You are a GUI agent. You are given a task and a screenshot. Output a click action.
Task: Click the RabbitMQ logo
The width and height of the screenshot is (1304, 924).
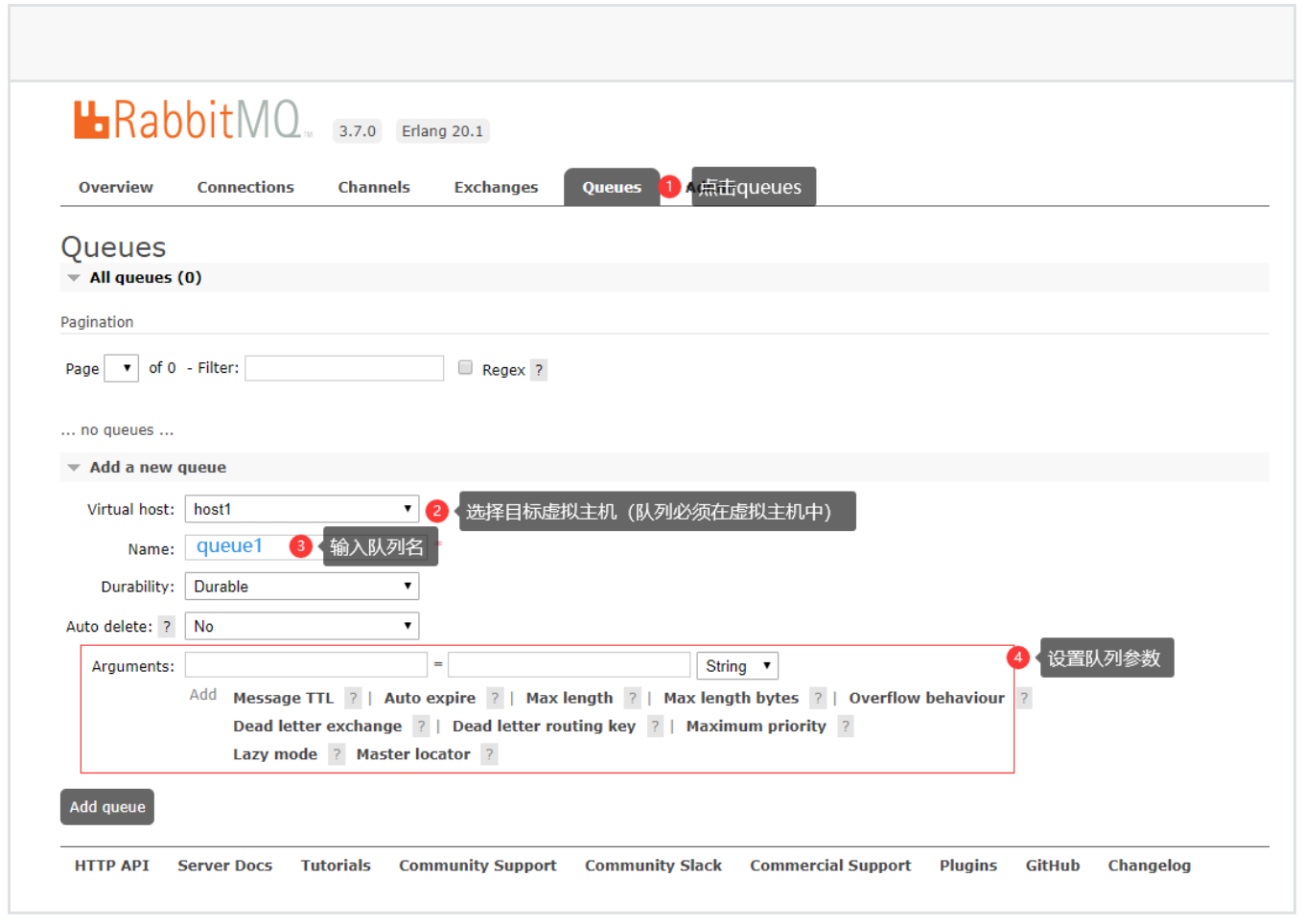(188, 121)
